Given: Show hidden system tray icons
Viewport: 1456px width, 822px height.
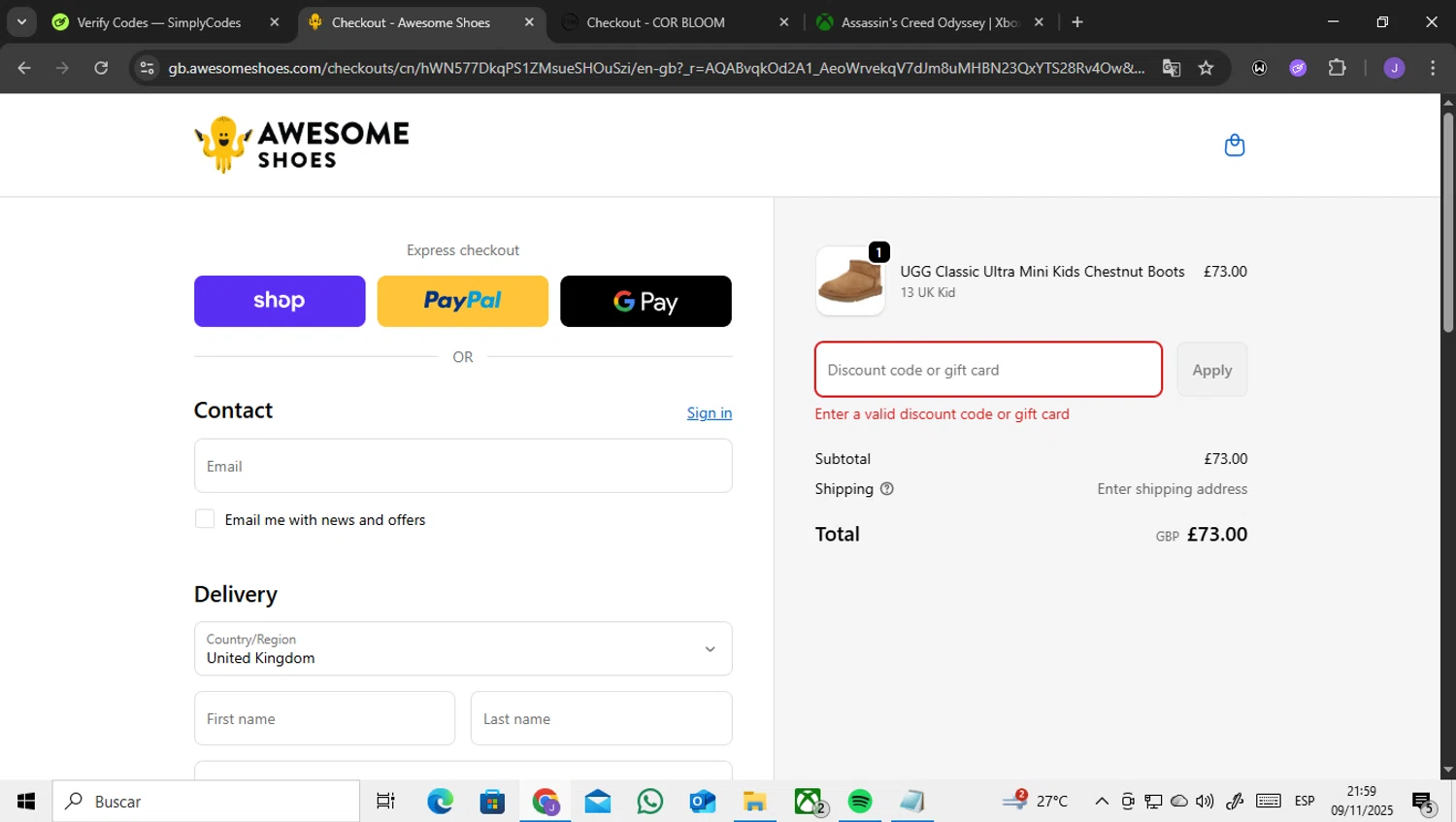Looking at the screenshot, I should coord(1102,802).
